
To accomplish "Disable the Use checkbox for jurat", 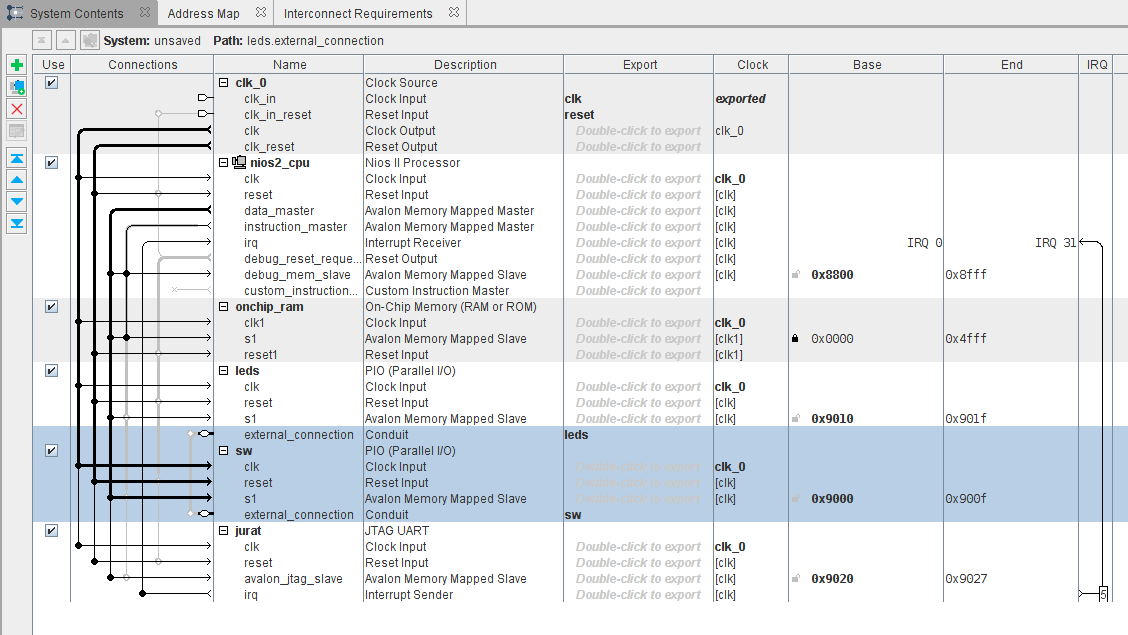I will pyautogui.click(x=52, y=531).
